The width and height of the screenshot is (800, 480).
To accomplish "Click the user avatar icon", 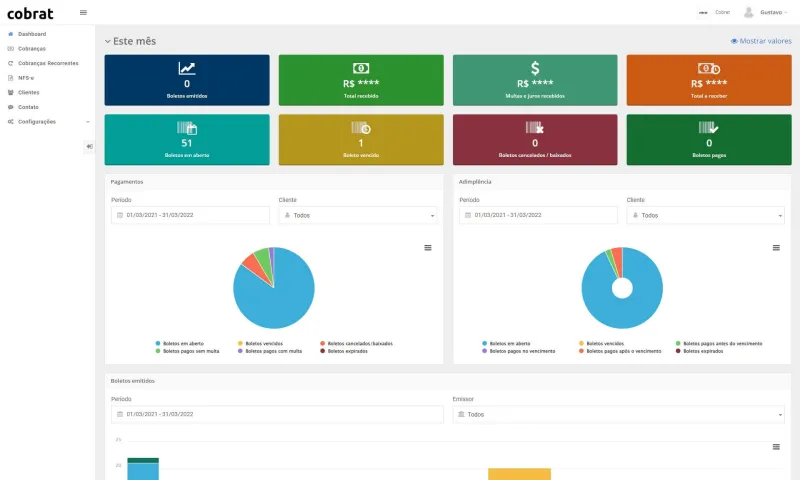I will 748,12.
